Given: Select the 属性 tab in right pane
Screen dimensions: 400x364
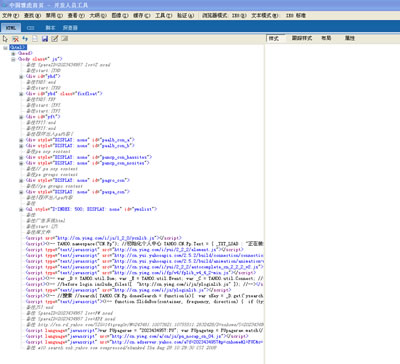Looking at the screenshot, I should click(350, 38).
